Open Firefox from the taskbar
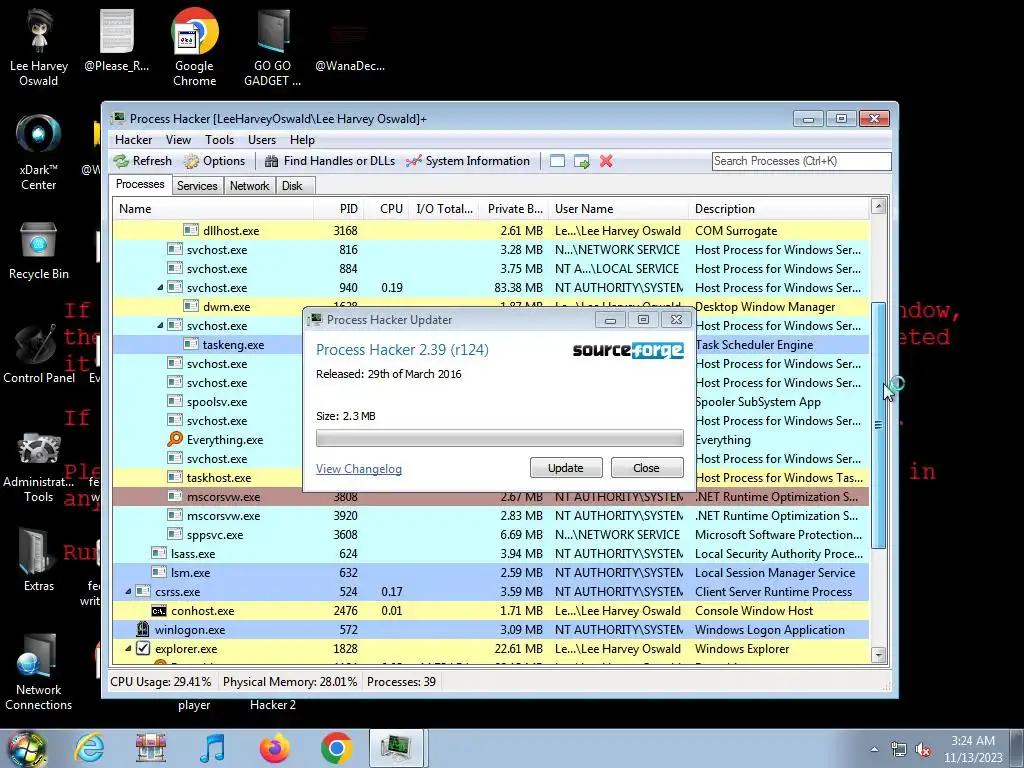1024x768 pixels. (274, 748)
